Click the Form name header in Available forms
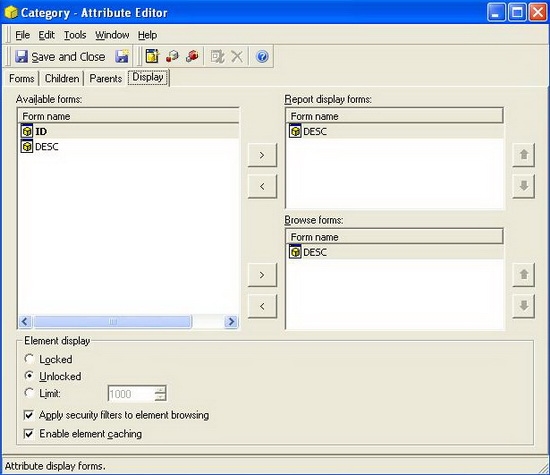 click(x=128, y=116)
